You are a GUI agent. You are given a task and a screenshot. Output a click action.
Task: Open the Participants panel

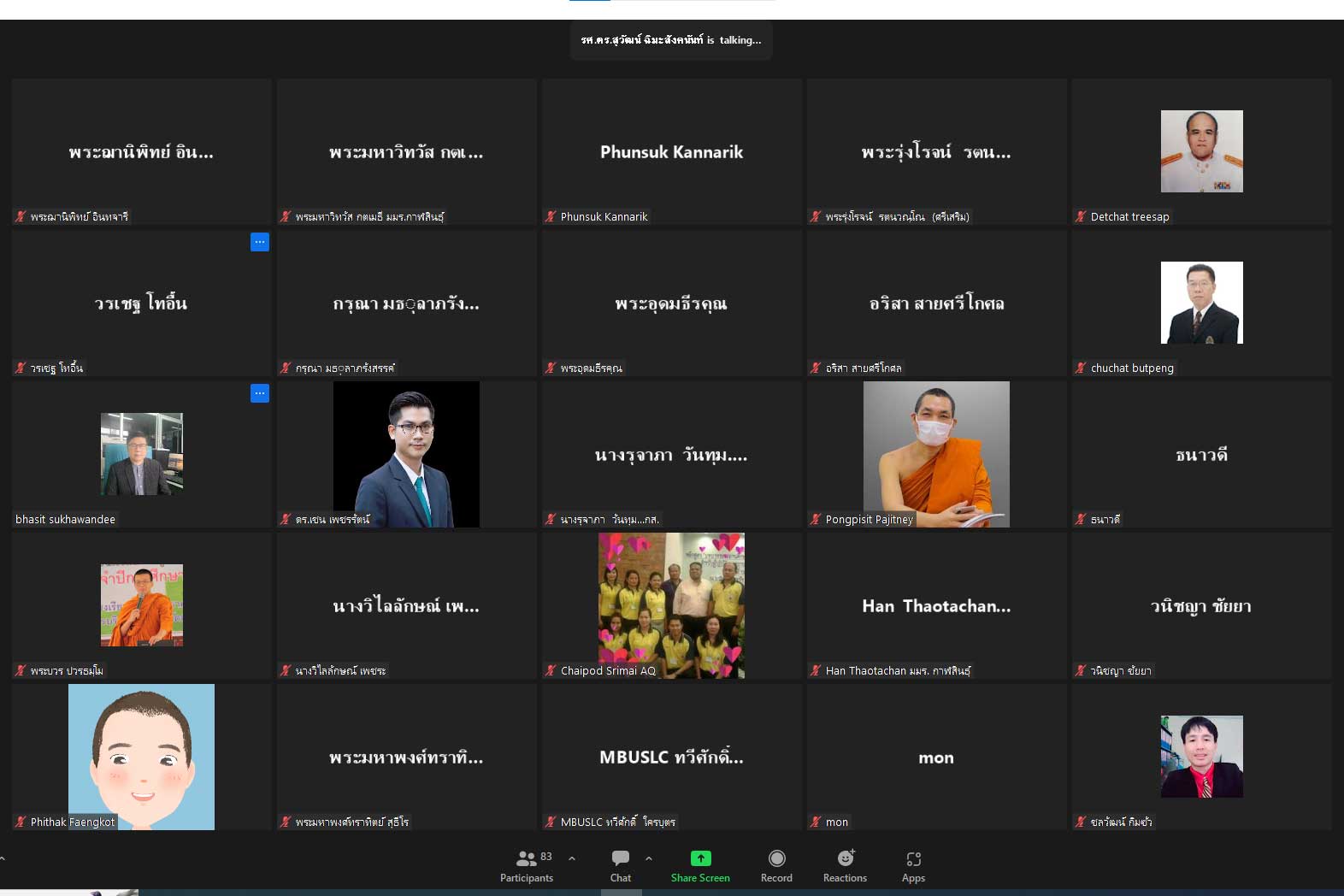[x=527, y=864]
